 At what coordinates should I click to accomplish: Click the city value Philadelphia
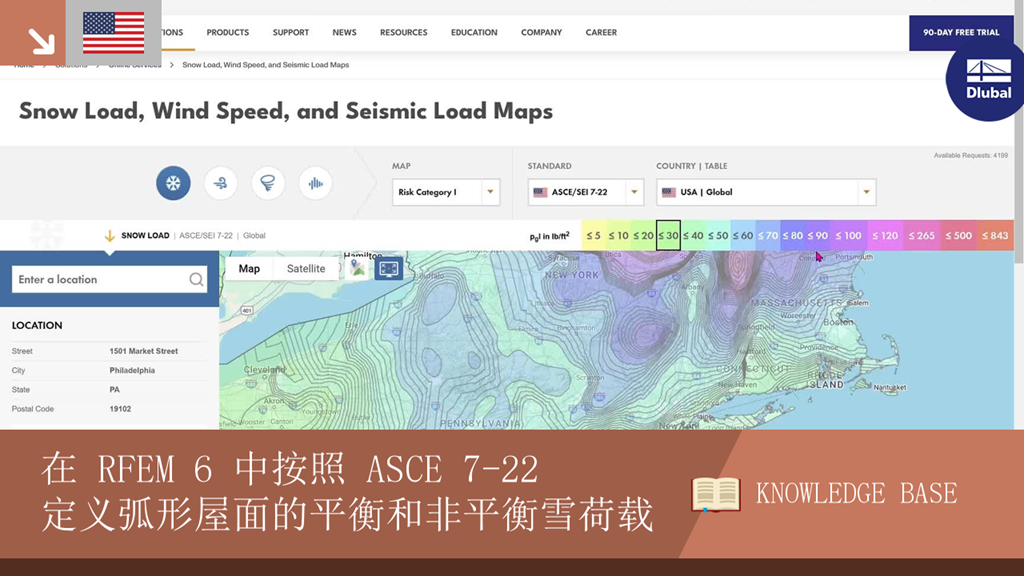(x=132, y=370)
